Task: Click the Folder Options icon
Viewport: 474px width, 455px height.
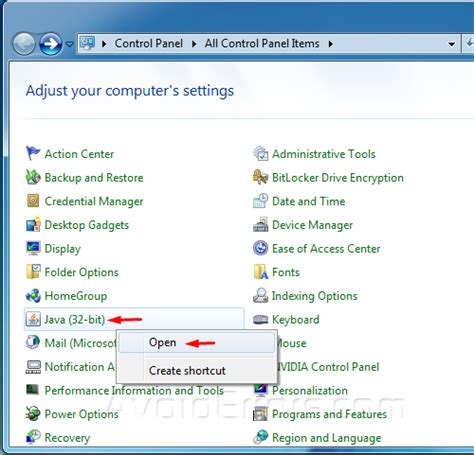Action: tap(33, 272)
